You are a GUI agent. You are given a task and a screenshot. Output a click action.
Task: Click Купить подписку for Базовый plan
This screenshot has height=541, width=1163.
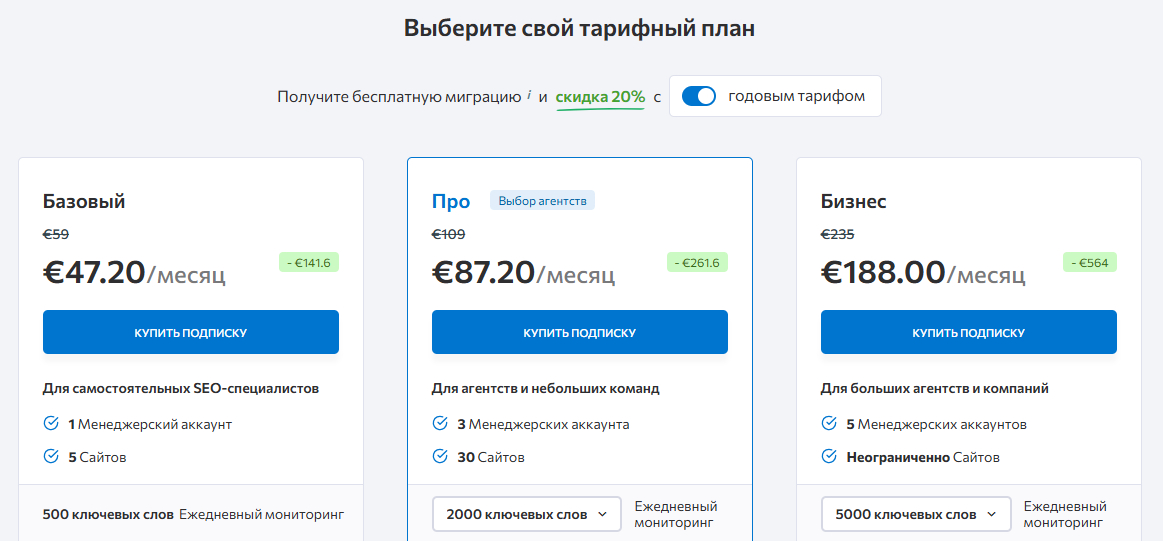(x=191, y=332)
